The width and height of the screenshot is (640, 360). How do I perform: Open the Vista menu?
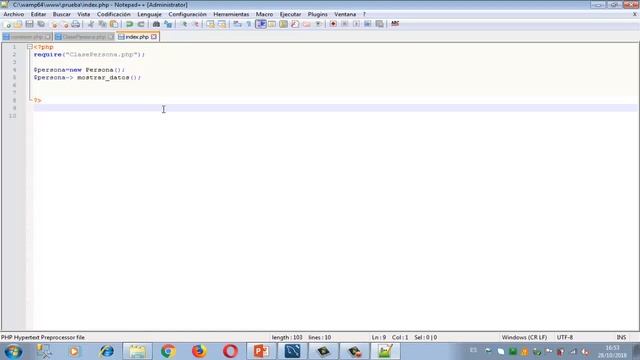point(84,14)
